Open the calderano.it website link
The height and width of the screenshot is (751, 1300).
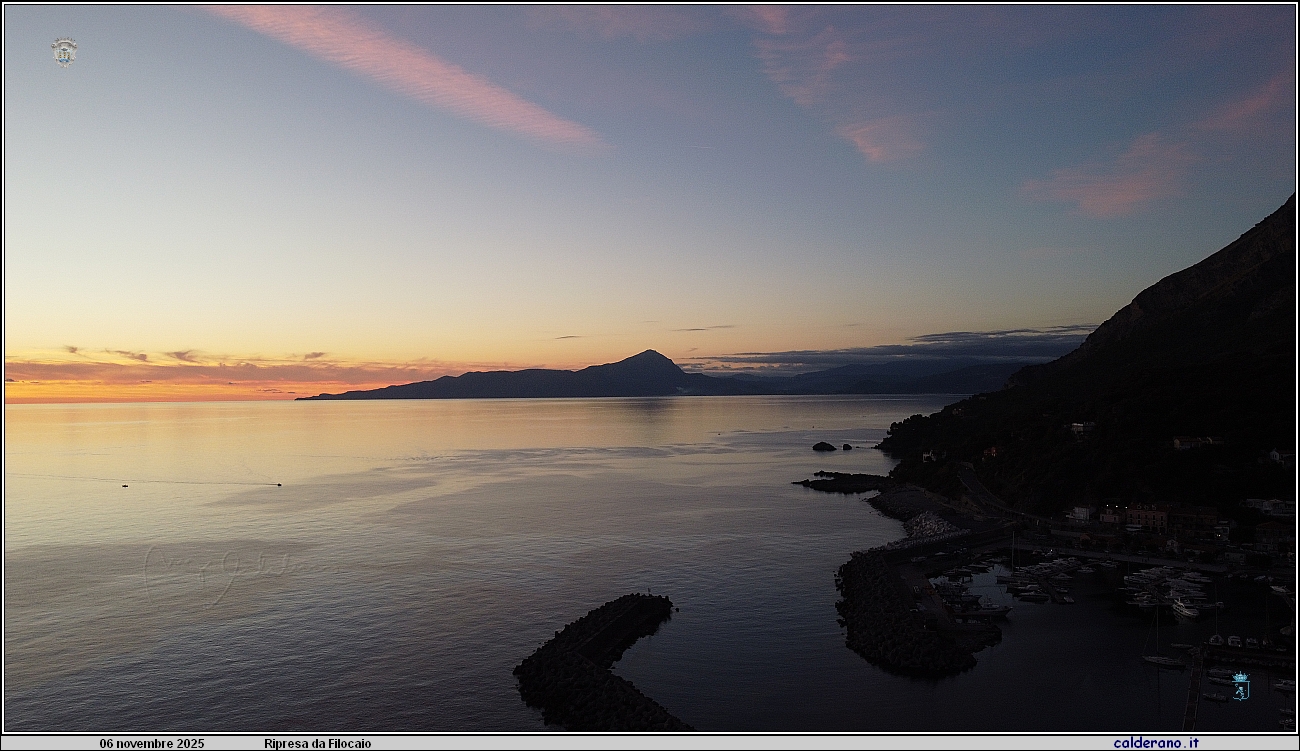[x=1155, y=743]
